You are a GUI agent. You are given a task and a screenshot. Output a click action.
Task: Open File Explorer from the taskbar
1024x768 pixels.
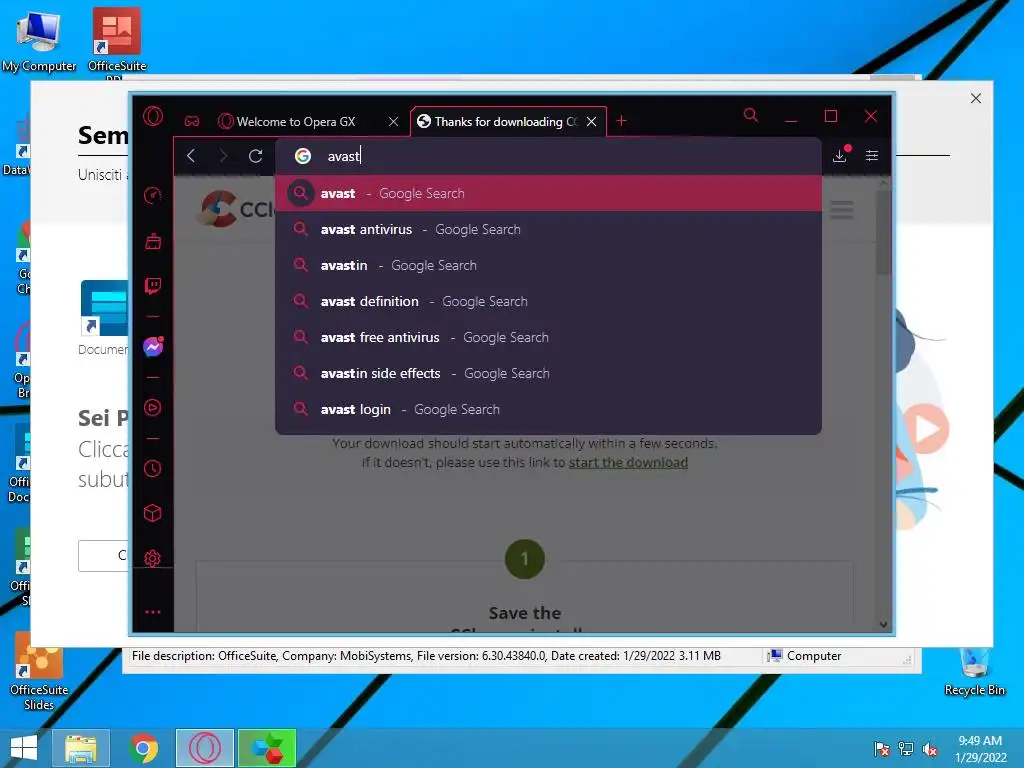pyautogui.click(x=80, y=748)
